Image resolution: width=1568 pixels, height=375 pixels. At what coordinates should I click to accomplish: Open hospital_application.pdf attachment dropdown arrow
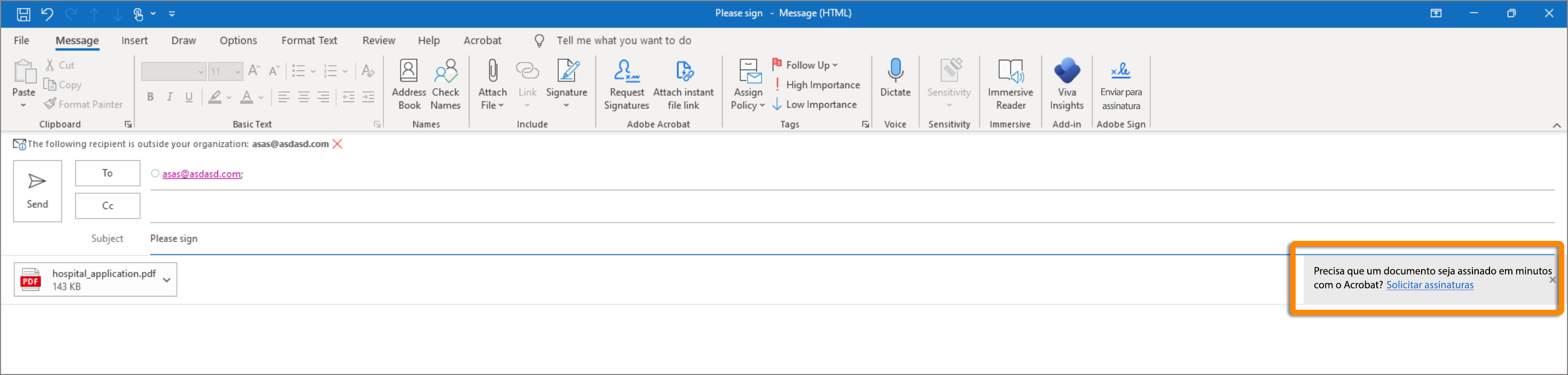[167, 280]
